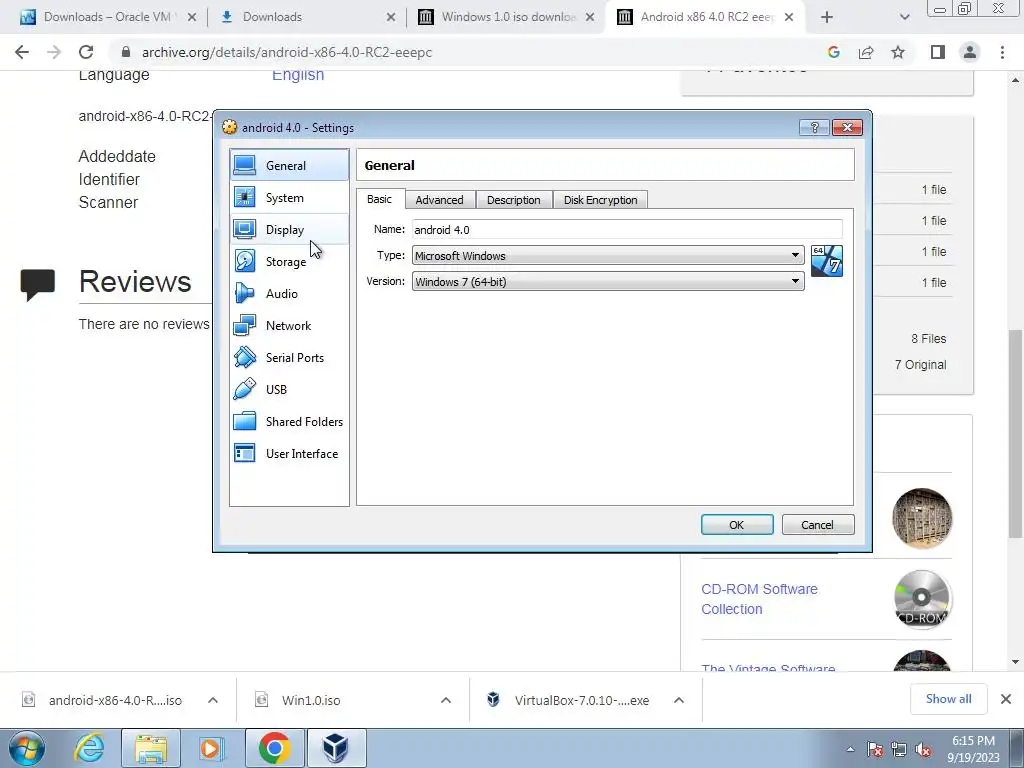Click the CD-ROM collection thumbnail

tap(921, 599)
